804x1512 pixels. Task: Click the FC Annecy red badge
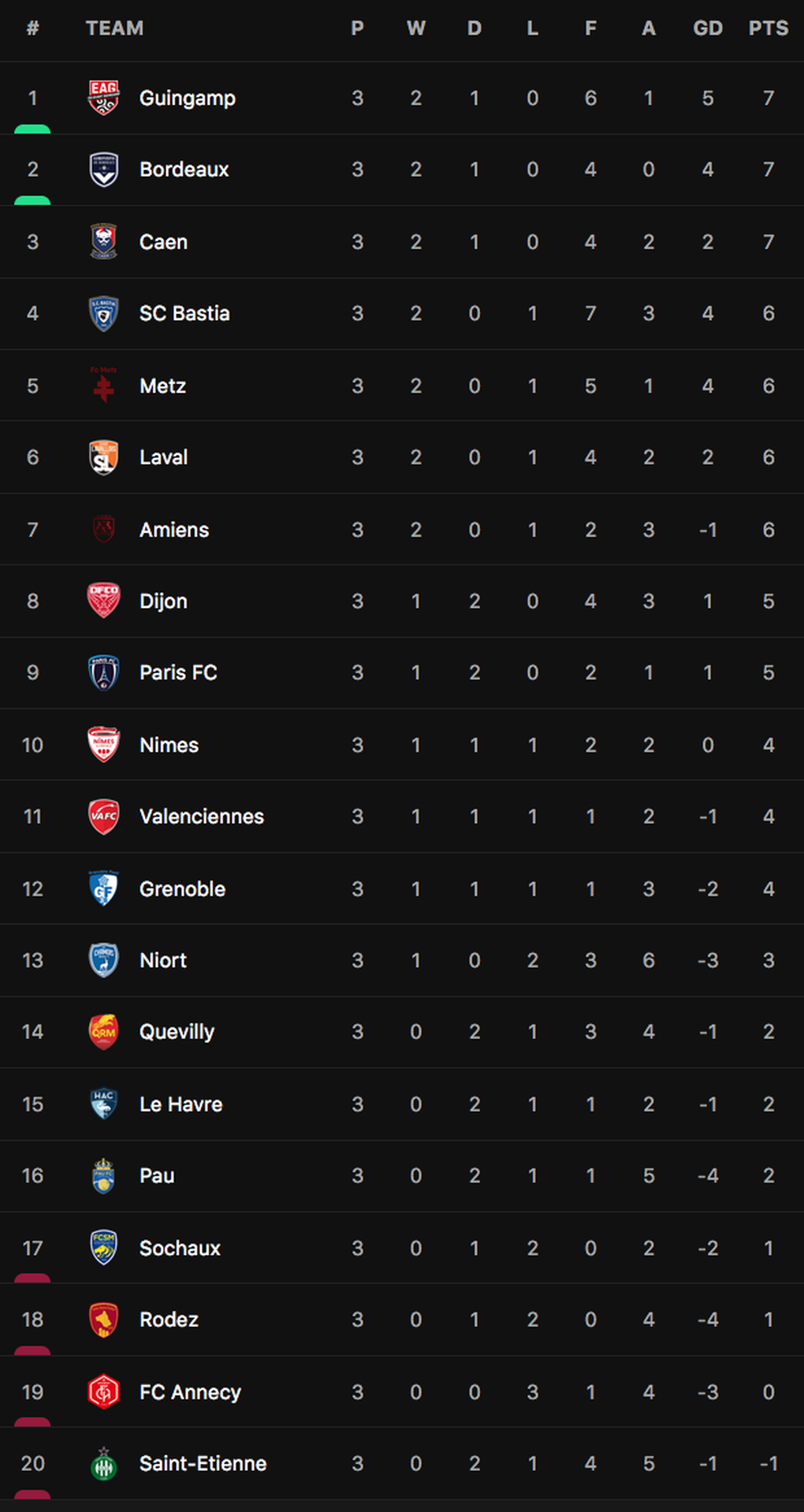click(x=103, y=1391)
